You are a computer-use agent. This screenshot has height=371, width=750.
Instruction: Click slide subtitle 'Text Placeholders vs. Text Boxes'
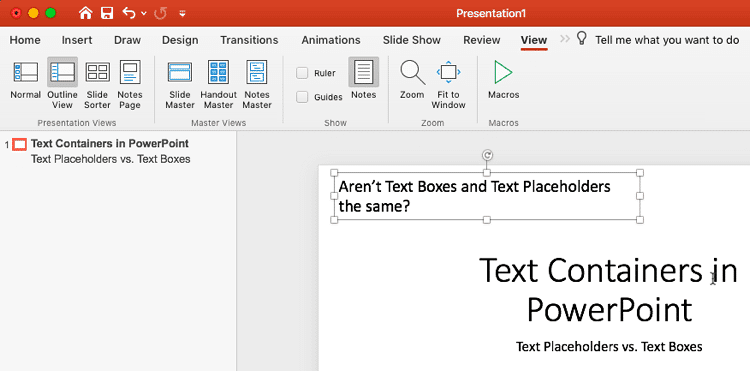(609, 347)
